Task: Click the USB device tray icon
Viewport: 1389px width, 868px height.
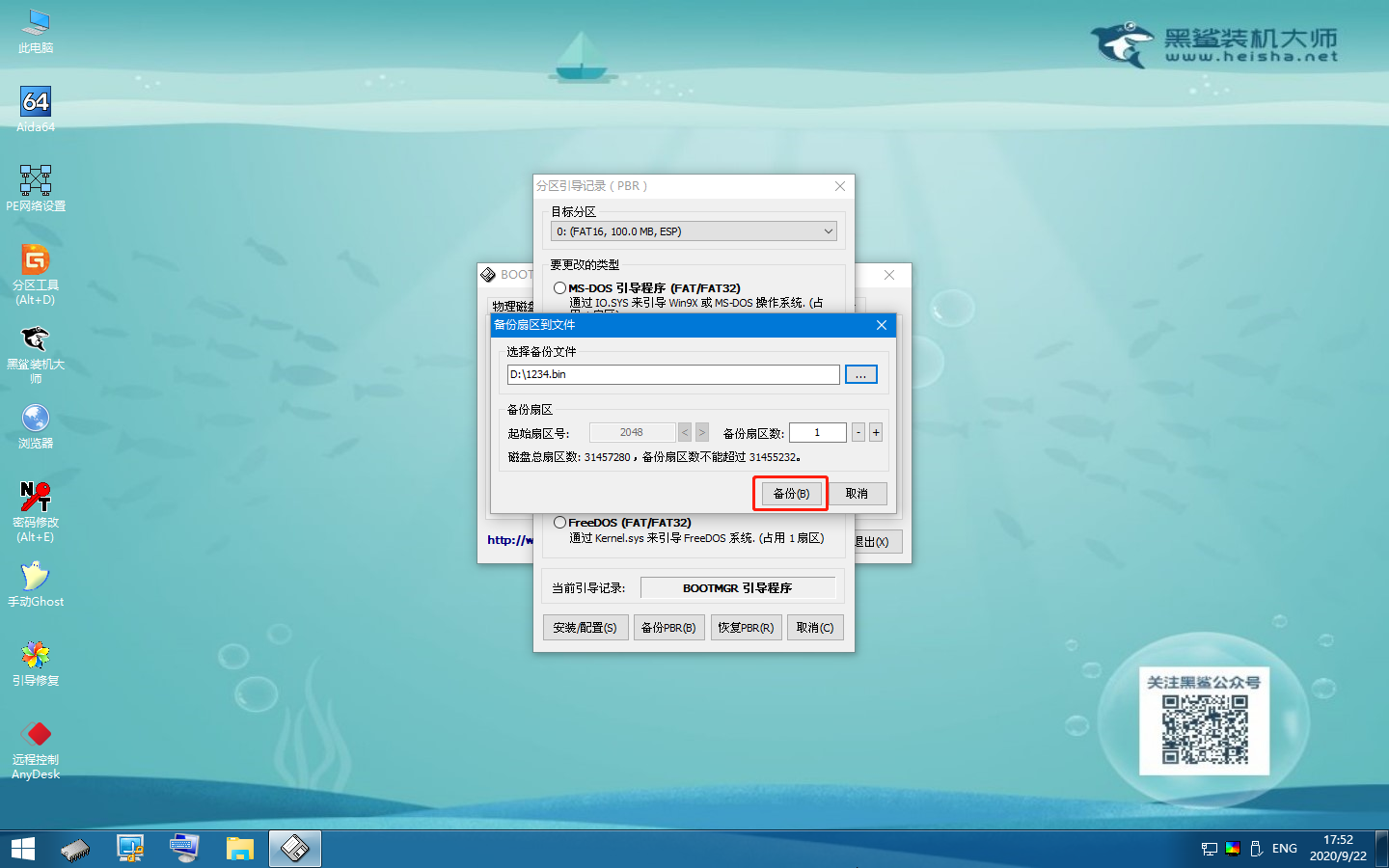Action: pos(1256,849)
